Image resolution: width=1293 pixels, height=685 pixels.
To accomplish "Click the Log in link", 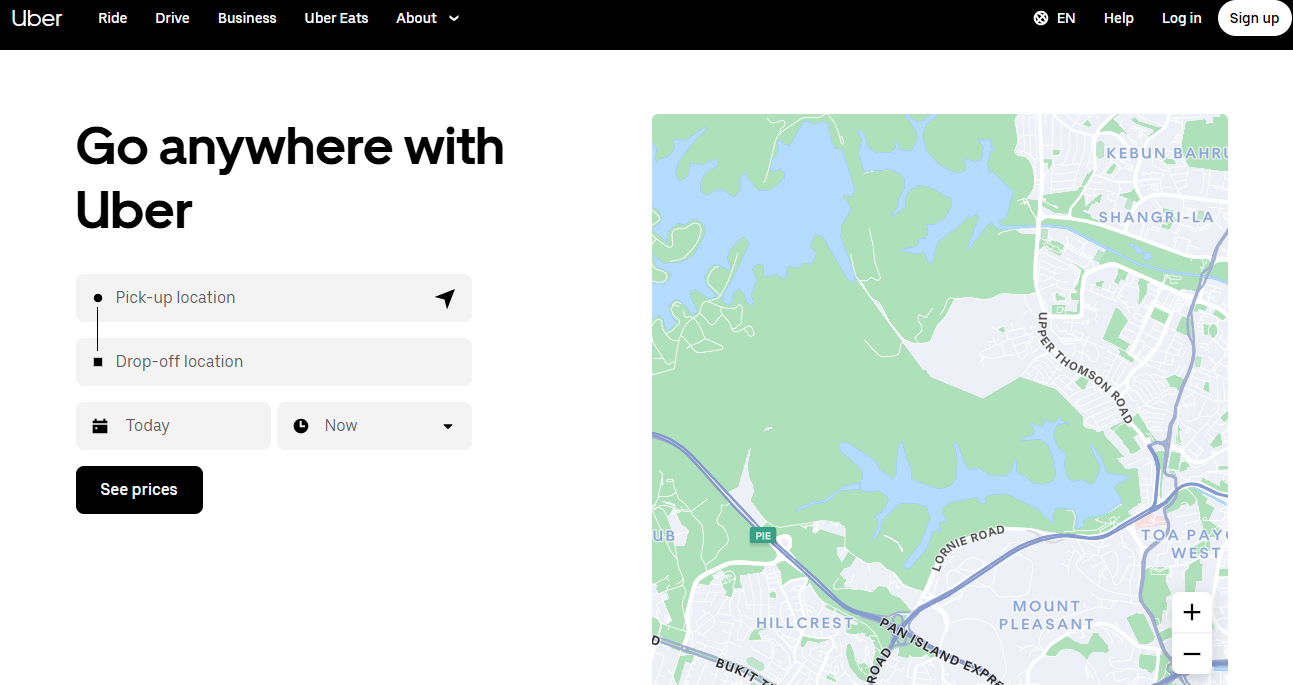I will tap(1181, 18).
